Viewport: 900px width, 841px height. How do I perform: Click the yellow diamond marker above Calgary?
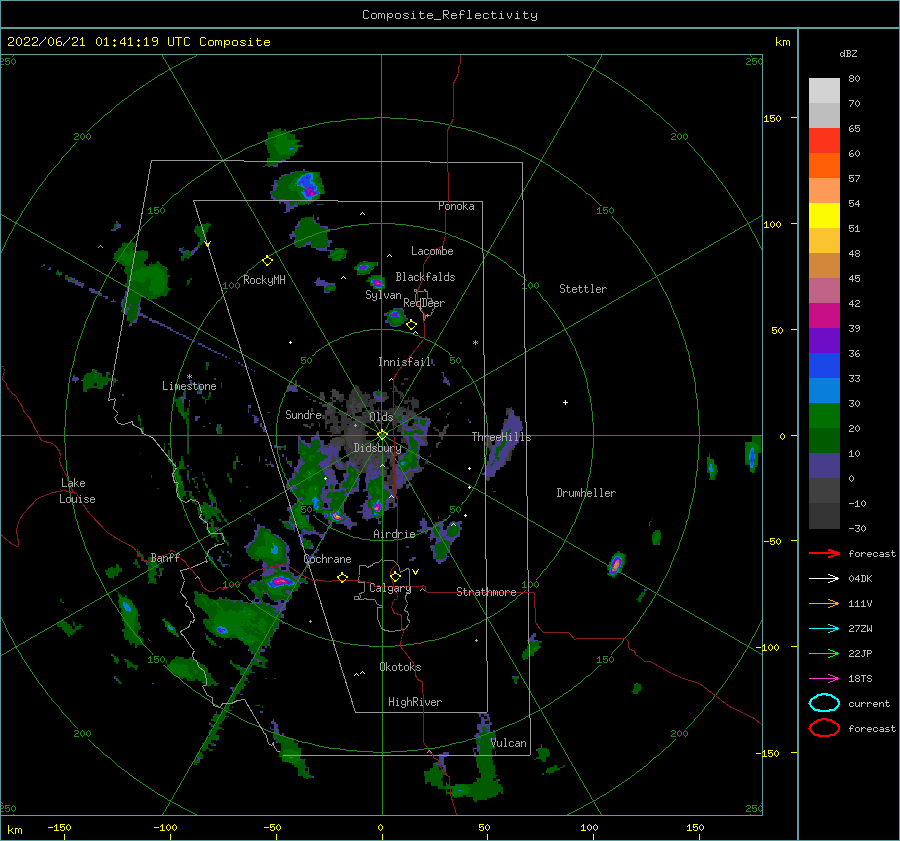pos(395,576)
